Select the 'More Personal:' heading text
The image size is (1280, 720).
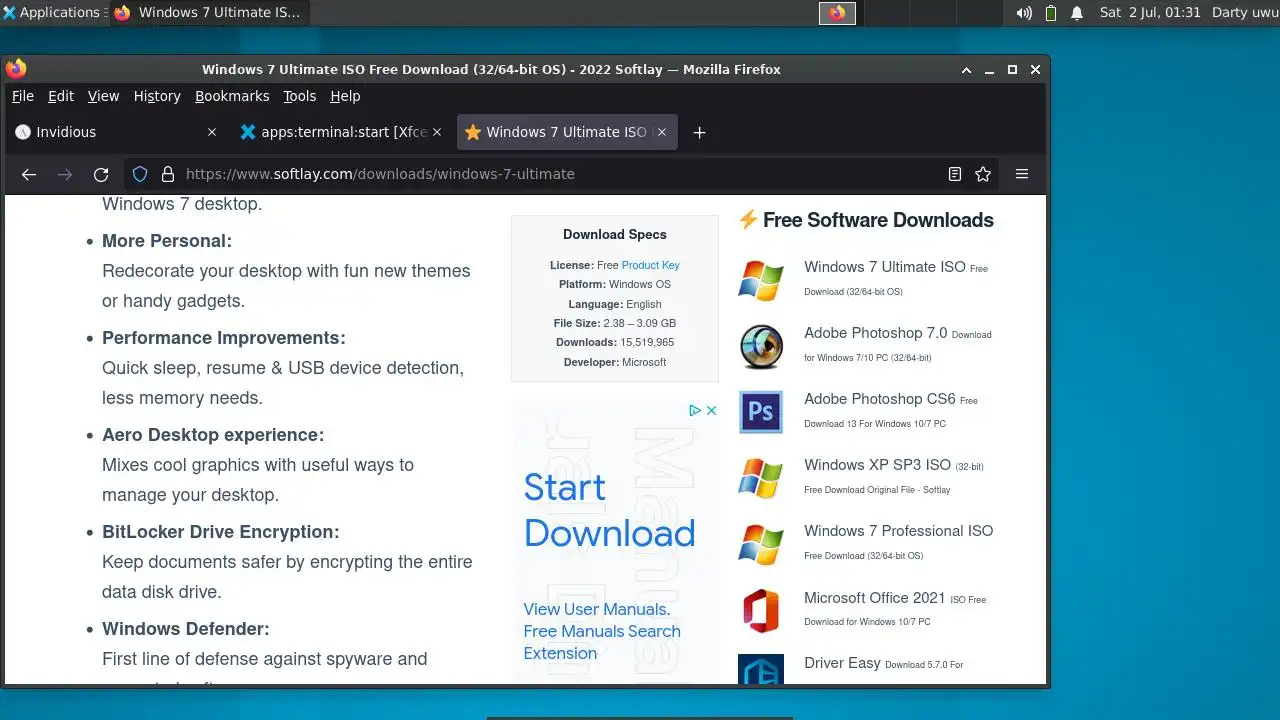167,241
